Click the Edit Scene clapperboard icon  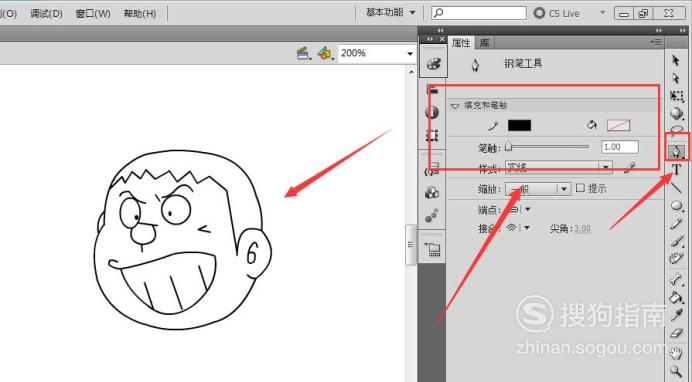click(x=303, y=54)
